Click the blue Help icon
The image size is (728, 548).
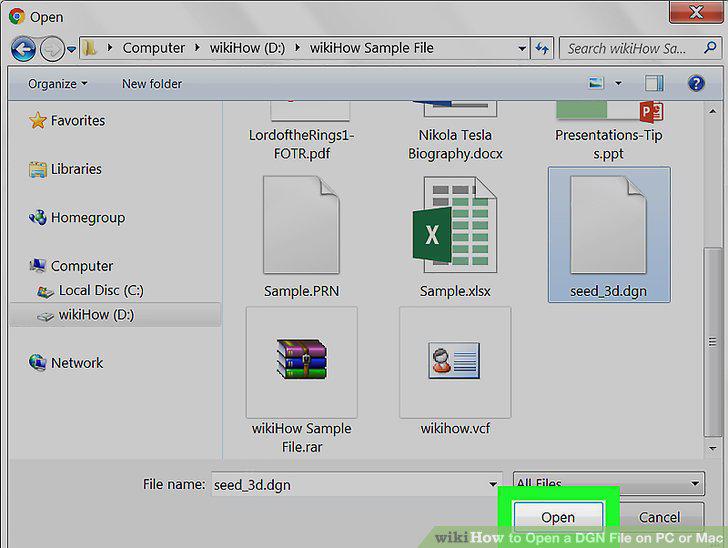click(x=696, y=84)
